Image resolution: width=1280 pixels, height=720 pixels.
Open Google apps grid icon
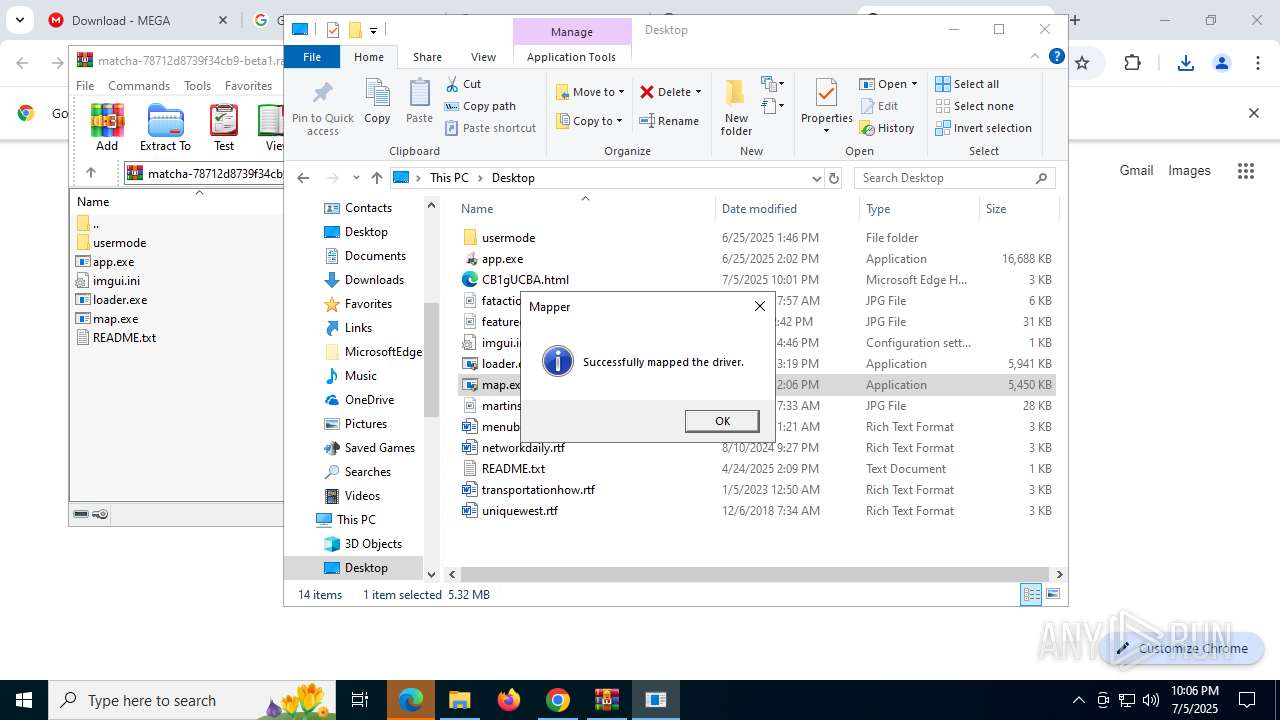1245,171
